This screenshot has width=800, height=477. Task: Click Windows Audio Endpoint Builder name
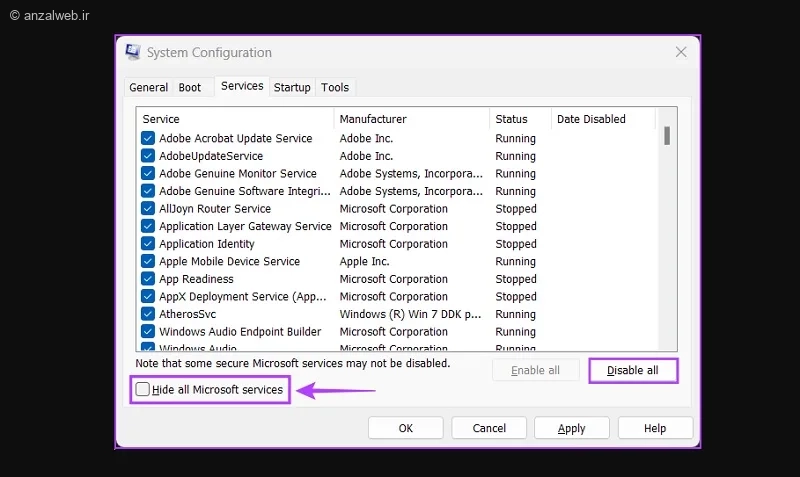pos(240,332)
